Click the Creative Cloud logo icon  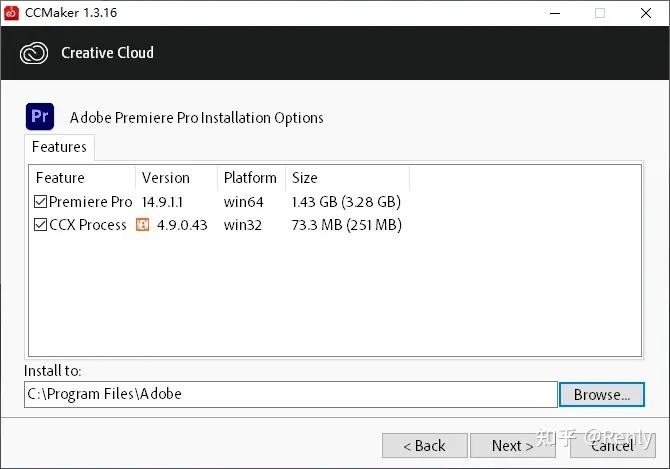point(34,53)
